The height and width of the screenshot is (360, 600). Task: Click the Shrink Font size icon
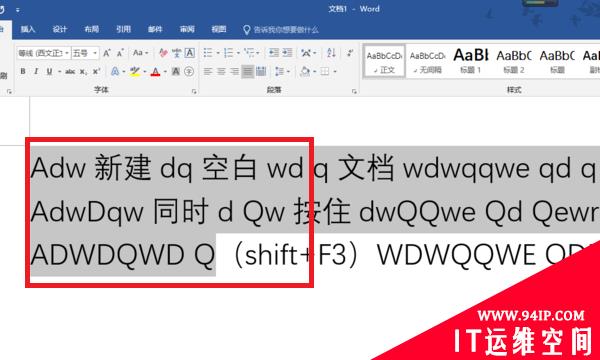(x=121, y=53)
